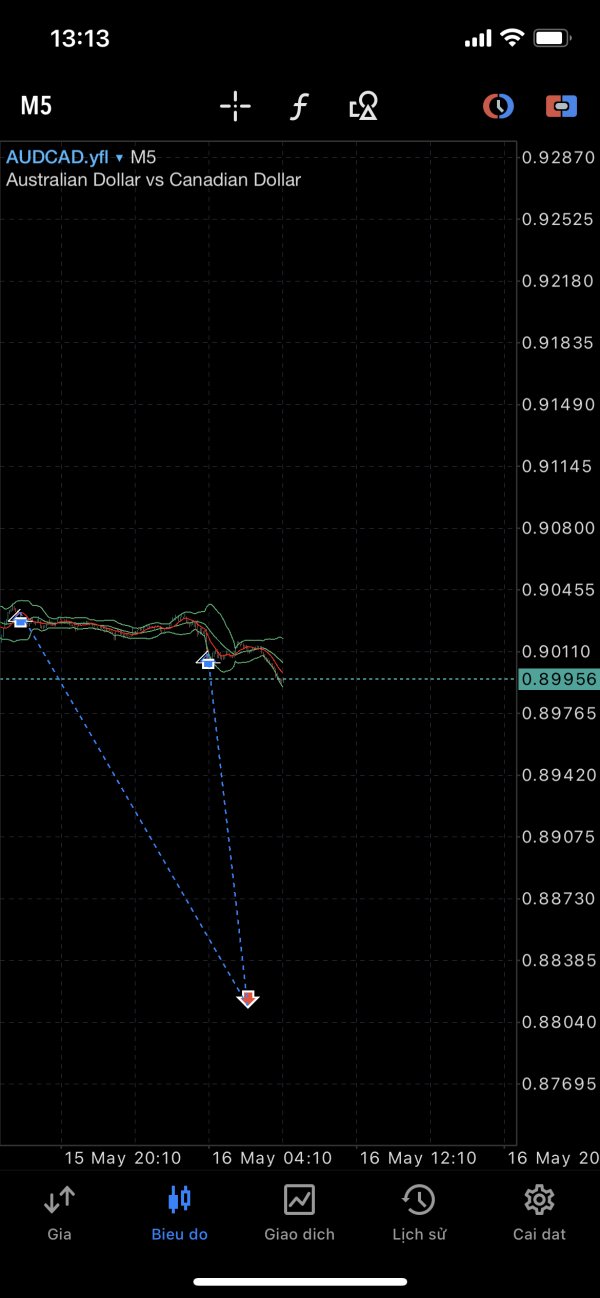Tap the Wi-Fi icon in status bar

tap(513, 39)
